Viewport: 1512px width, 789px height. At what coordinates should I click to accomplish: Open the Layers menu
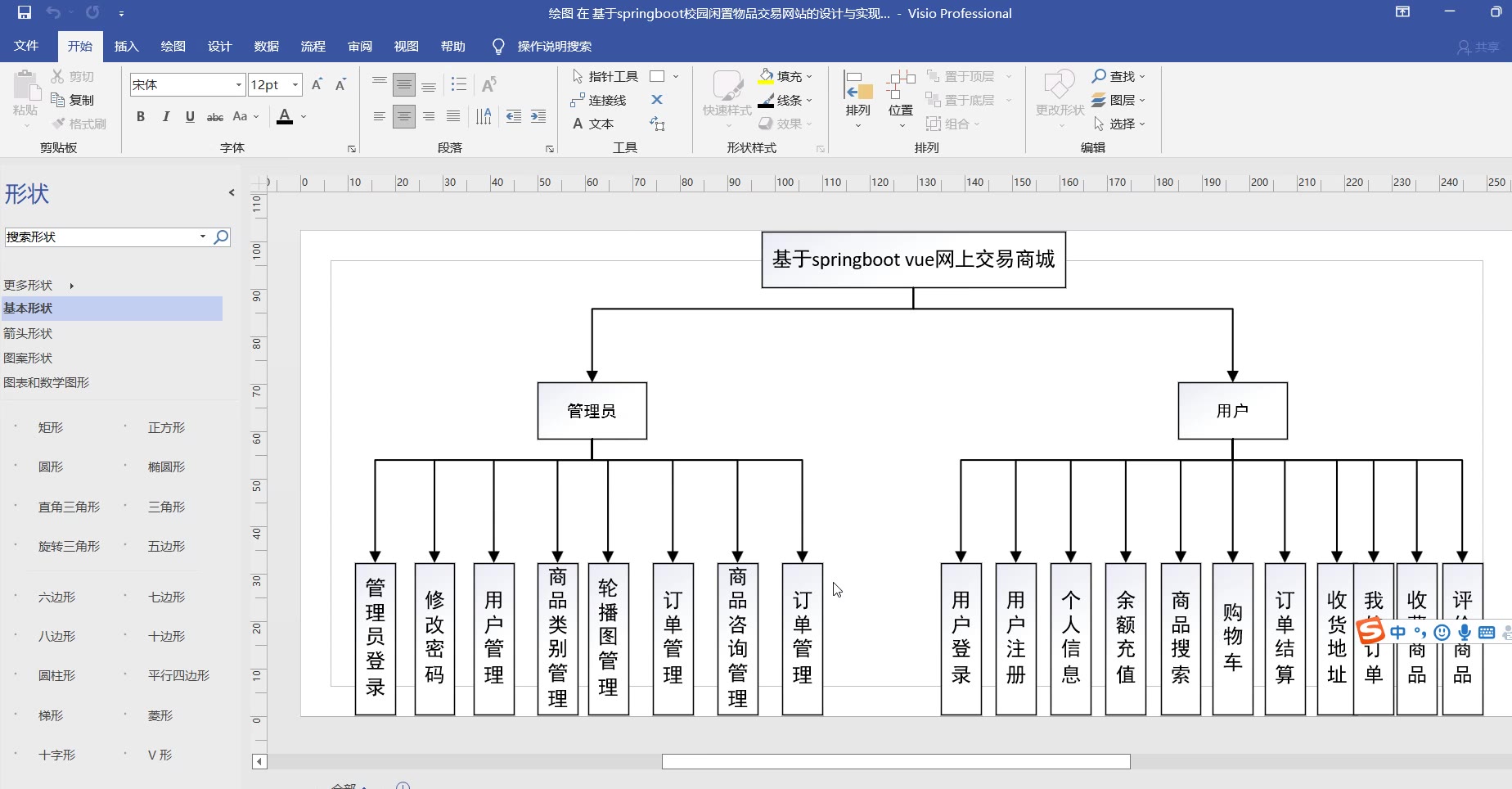(x=1118, y=100)
